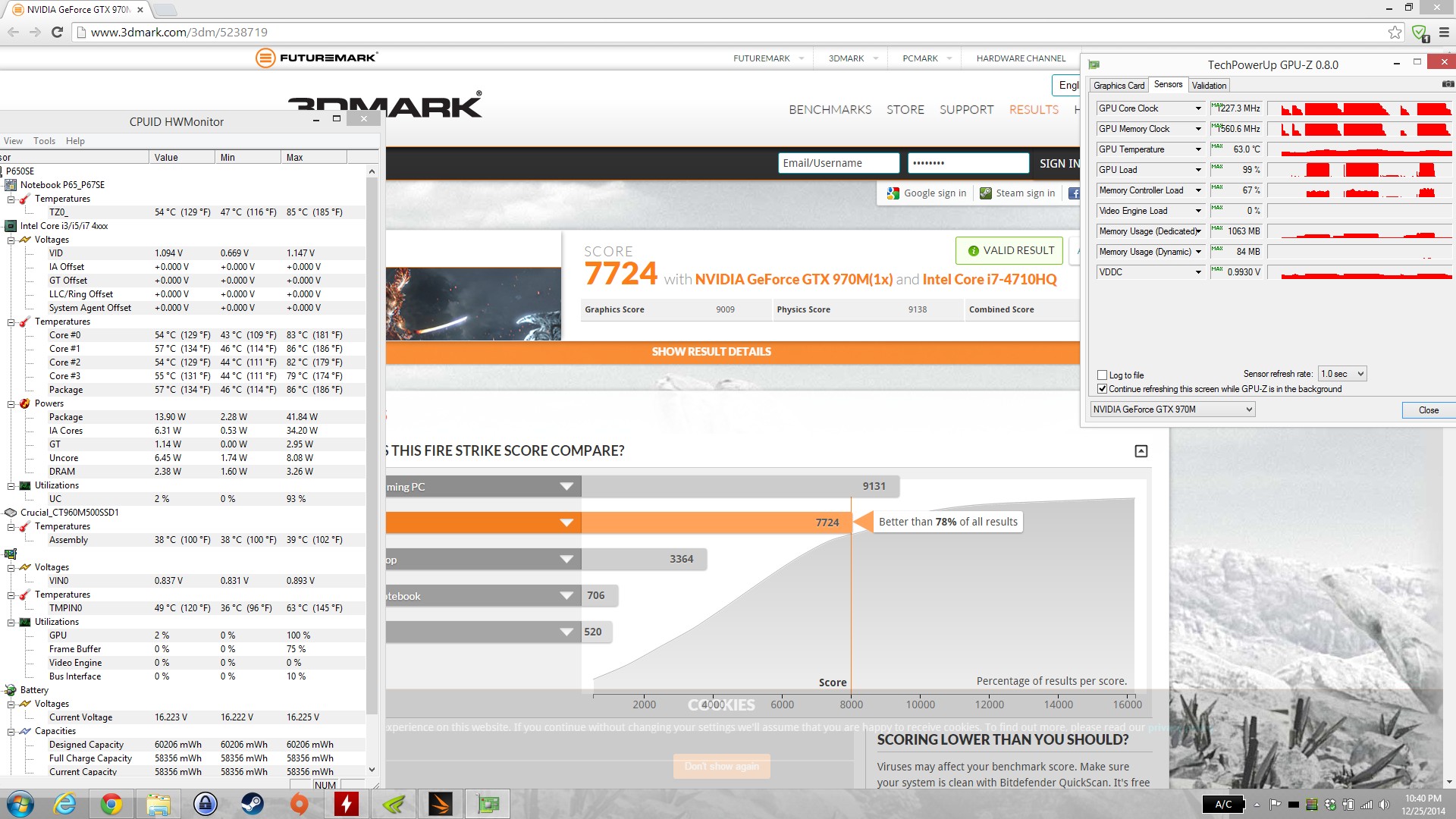Launch Internet Explorer from taskbar
Viewport: 1456px width, 819px height.
(65, 804)
